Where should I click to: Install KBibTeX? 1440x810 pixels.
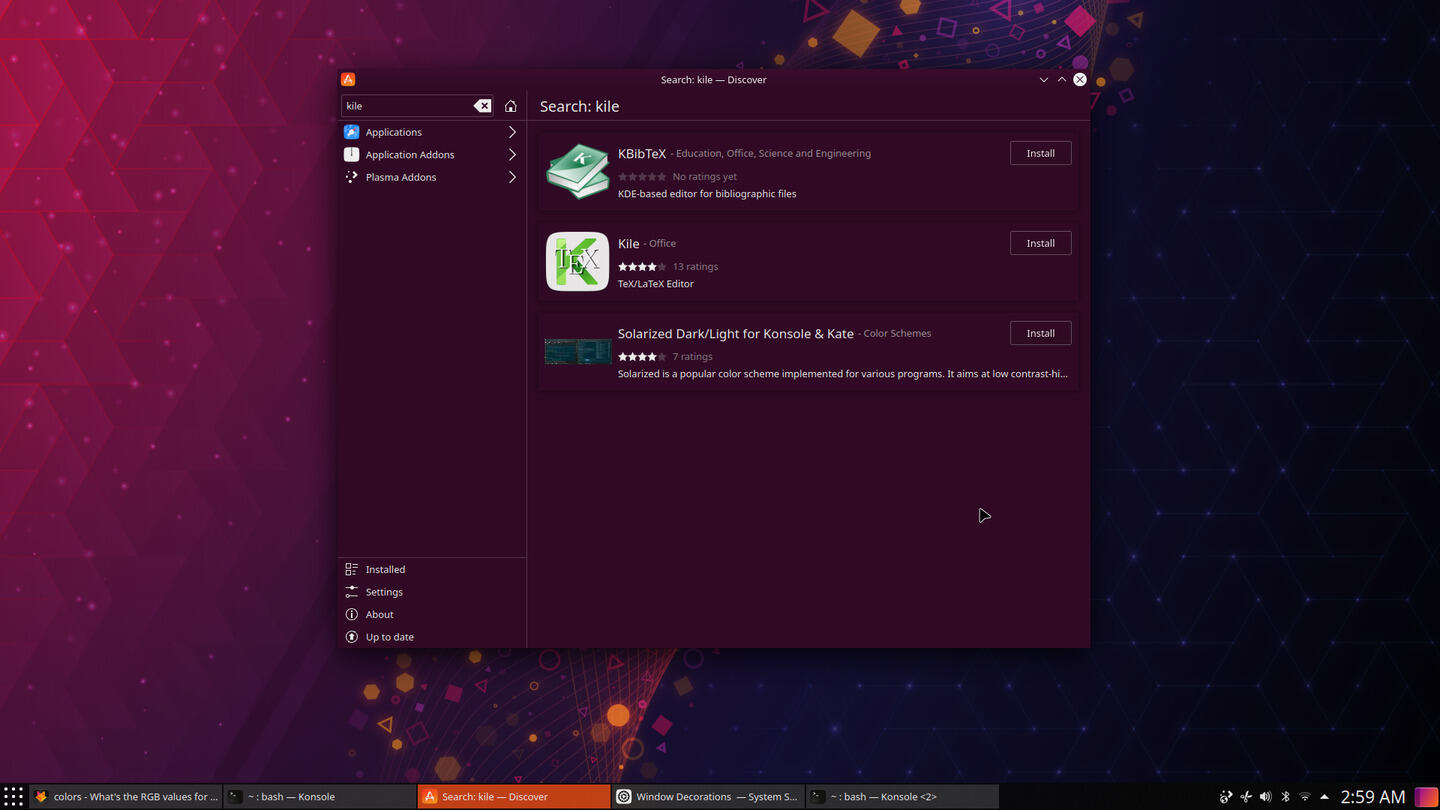1040,153
